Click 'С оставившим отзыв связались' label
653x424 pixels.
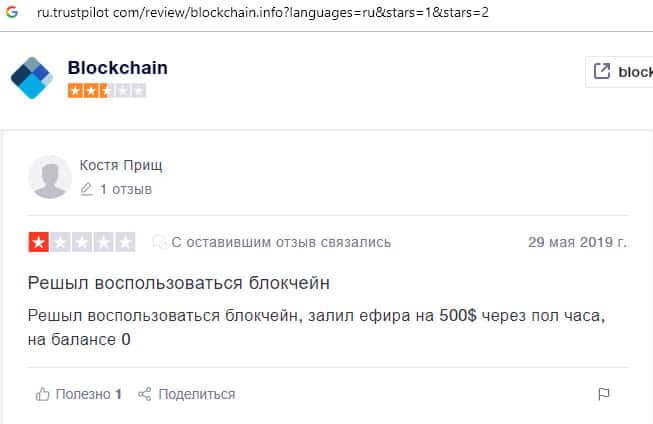click(281, 242)
